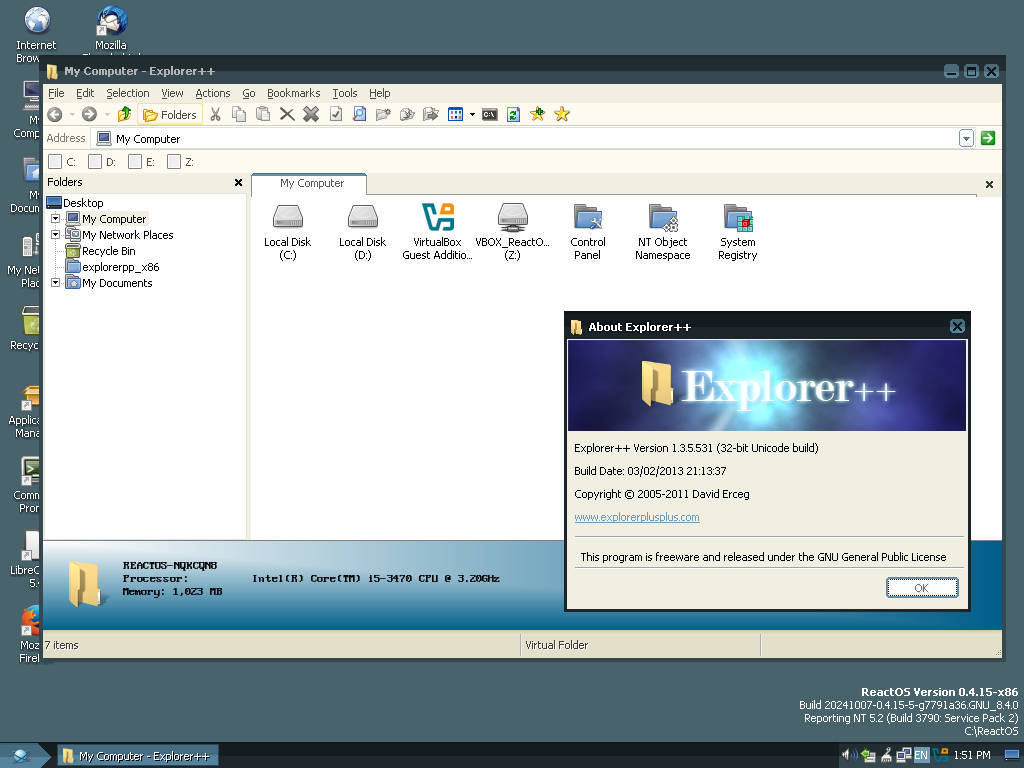The width and height of the screenshot is (1024, 768).
Task: Toggle the Folders pane toolbar button
Action: coord(170,114)
